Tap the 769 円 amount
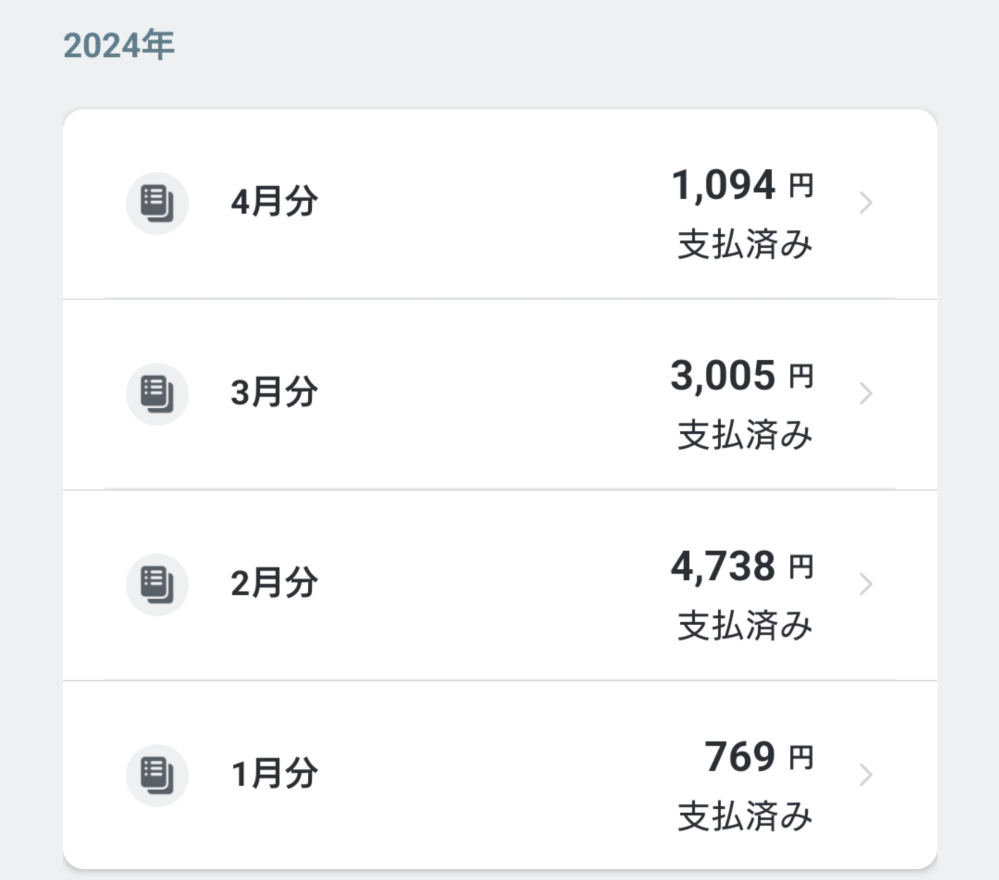Image resolution: width=999 pixels, height=880 pixels. point(758,758)
